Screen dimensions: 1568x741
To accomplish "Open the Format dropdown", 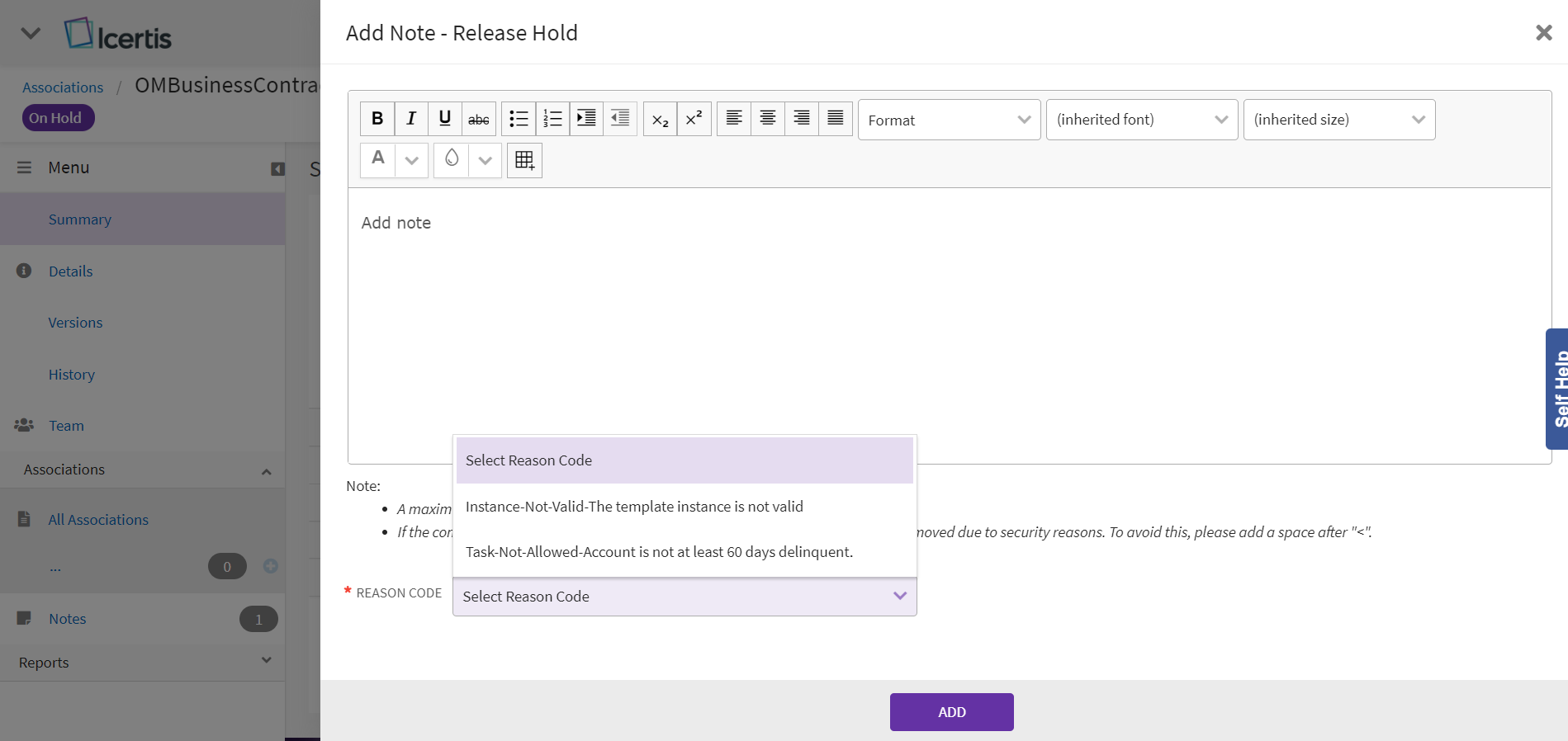I will click(949, 120).
